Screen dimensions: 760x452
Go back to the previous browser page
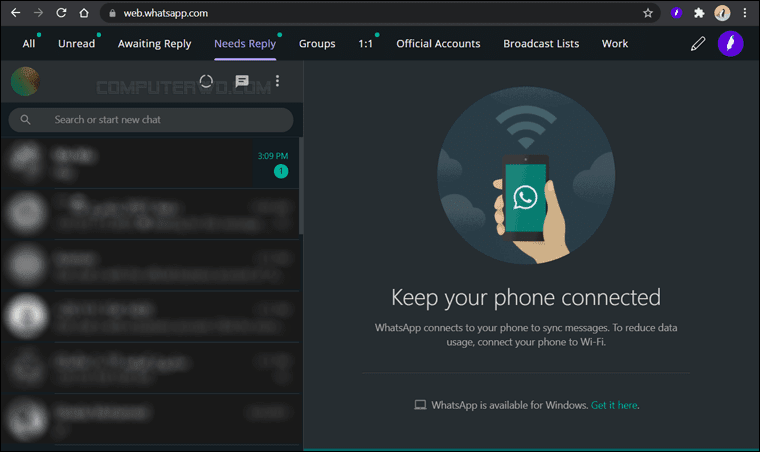point(16,13)
